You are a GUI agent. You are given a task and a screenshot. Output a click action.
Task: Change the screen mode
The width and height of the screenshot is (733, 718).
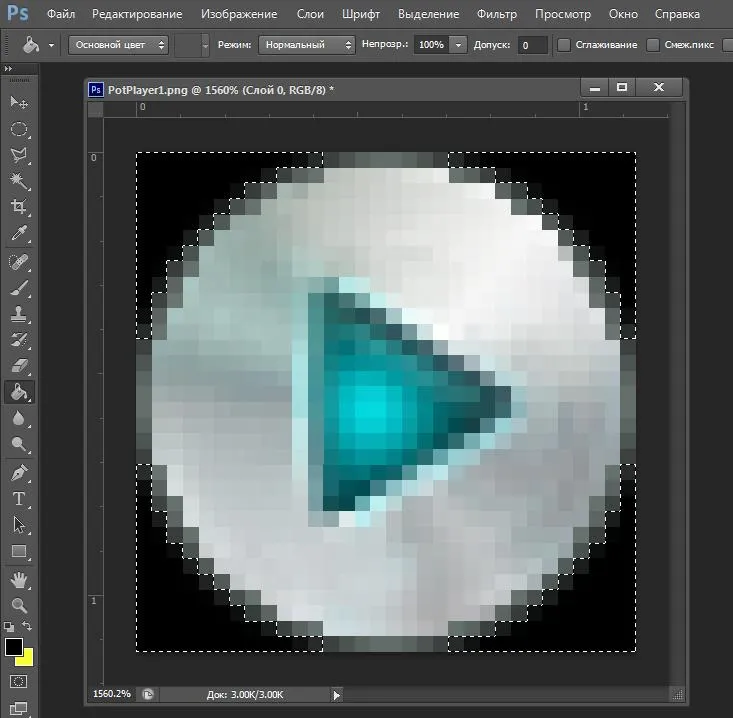19,708
